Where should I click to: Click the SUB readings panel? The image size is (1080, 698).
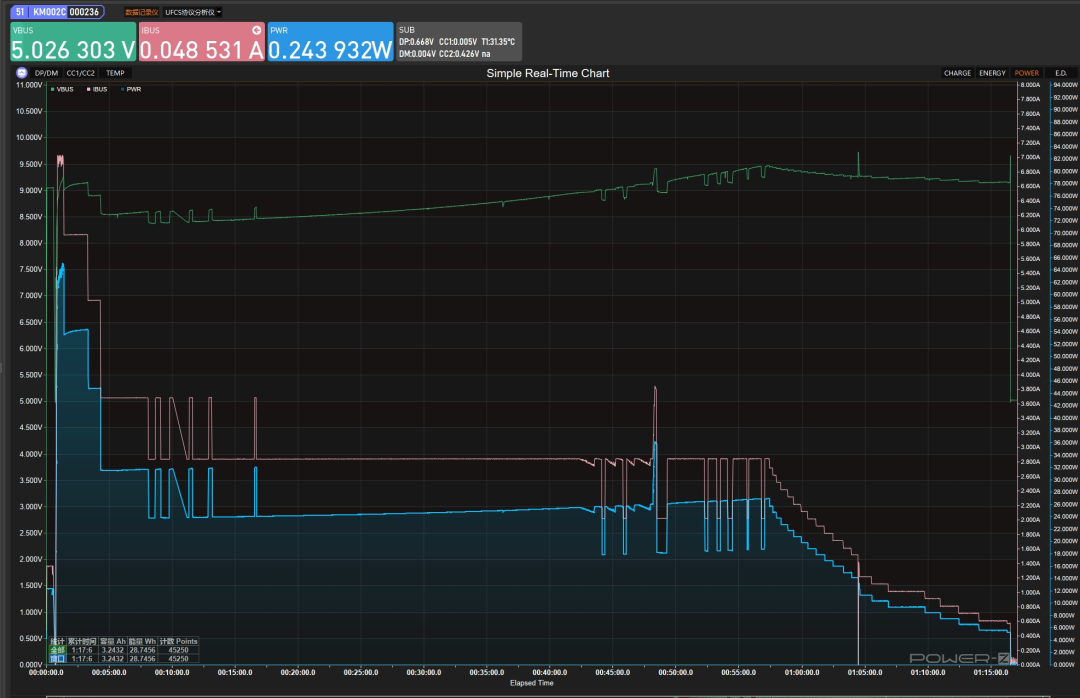tap(459, 42)
